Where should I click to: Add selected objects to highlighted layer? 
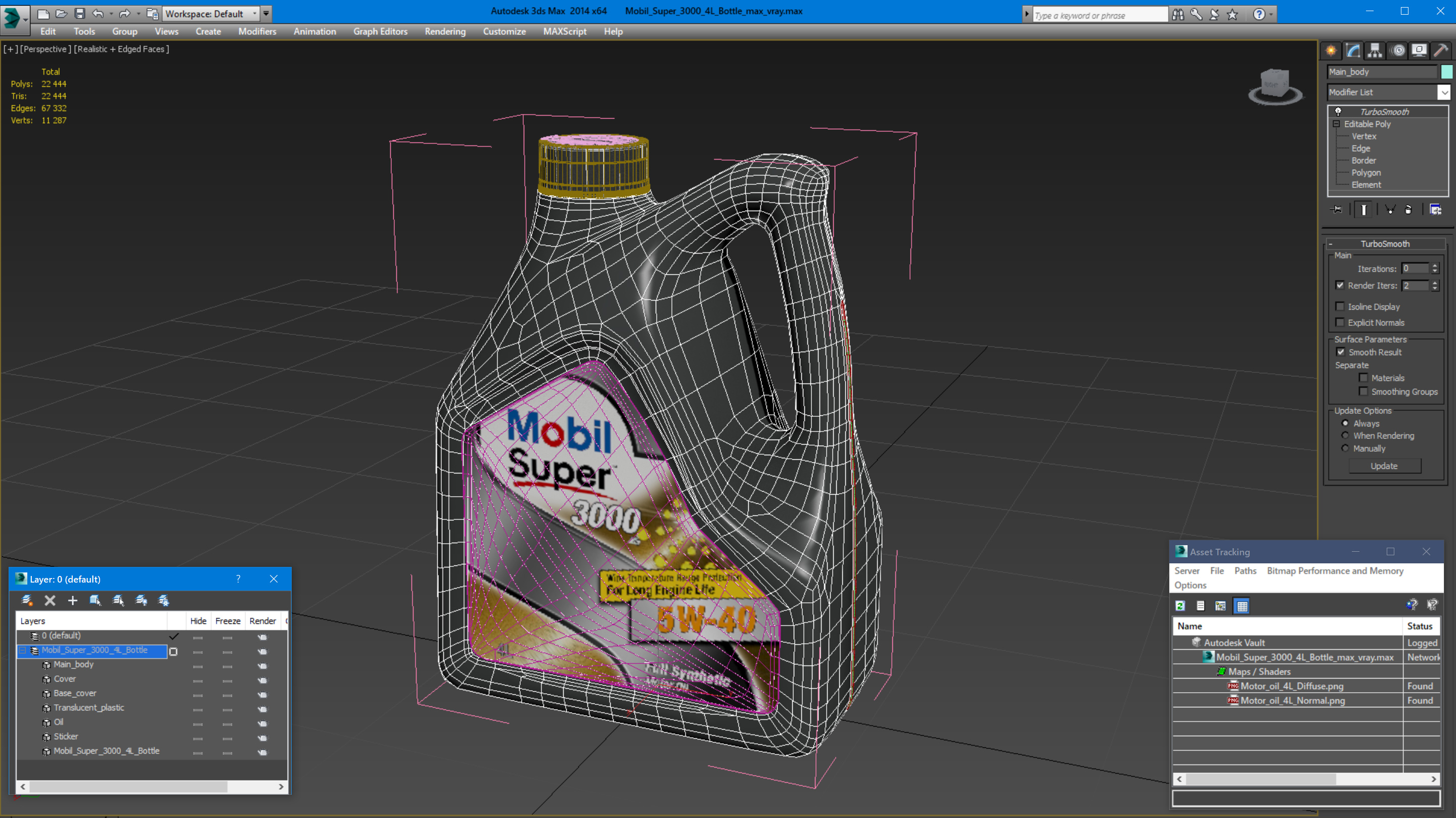(72, 601)
